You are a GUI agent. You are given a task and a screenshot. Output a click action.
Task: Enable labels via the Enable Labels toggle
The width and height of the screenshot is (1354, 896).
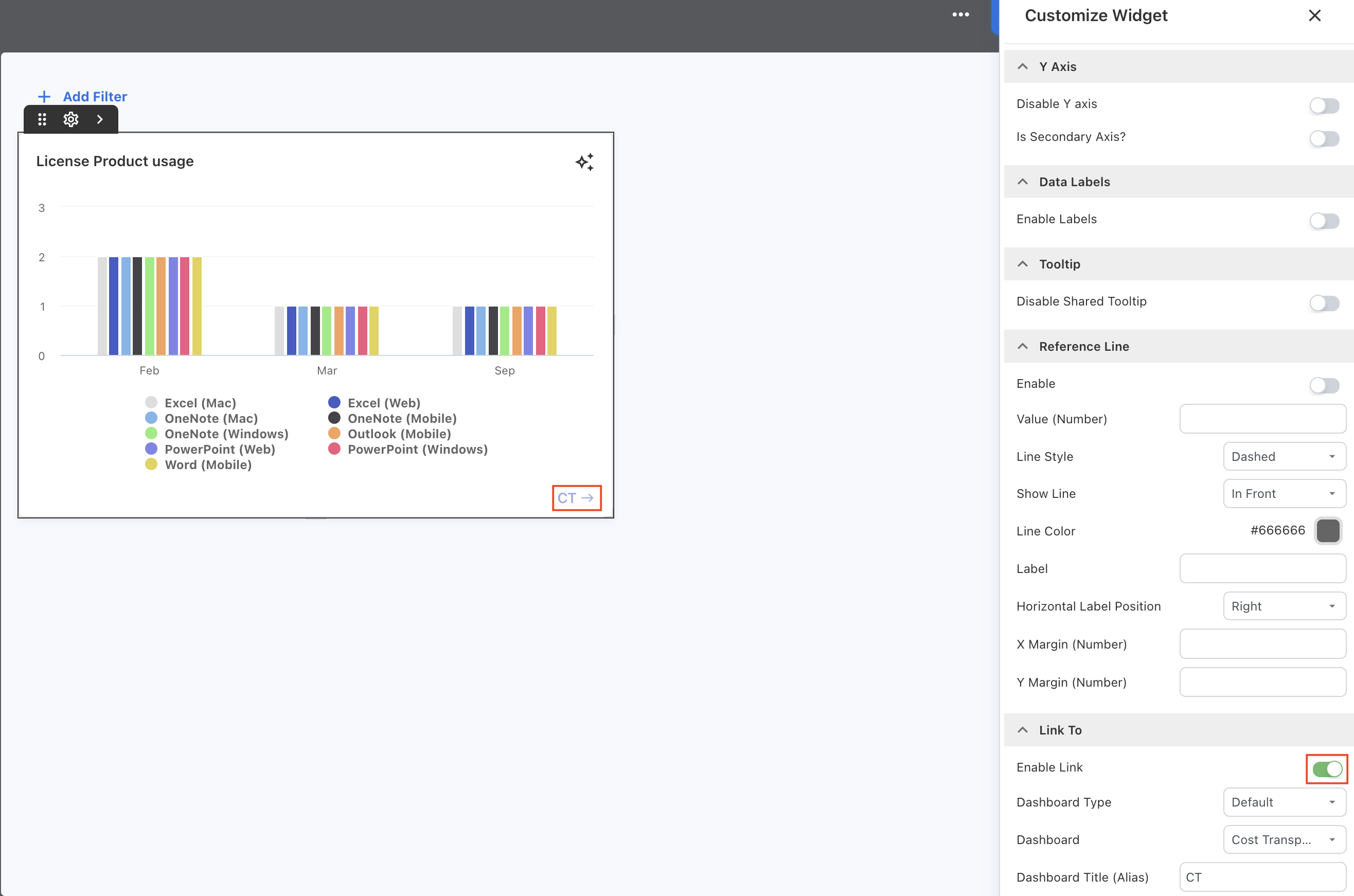click(1324, 221)
